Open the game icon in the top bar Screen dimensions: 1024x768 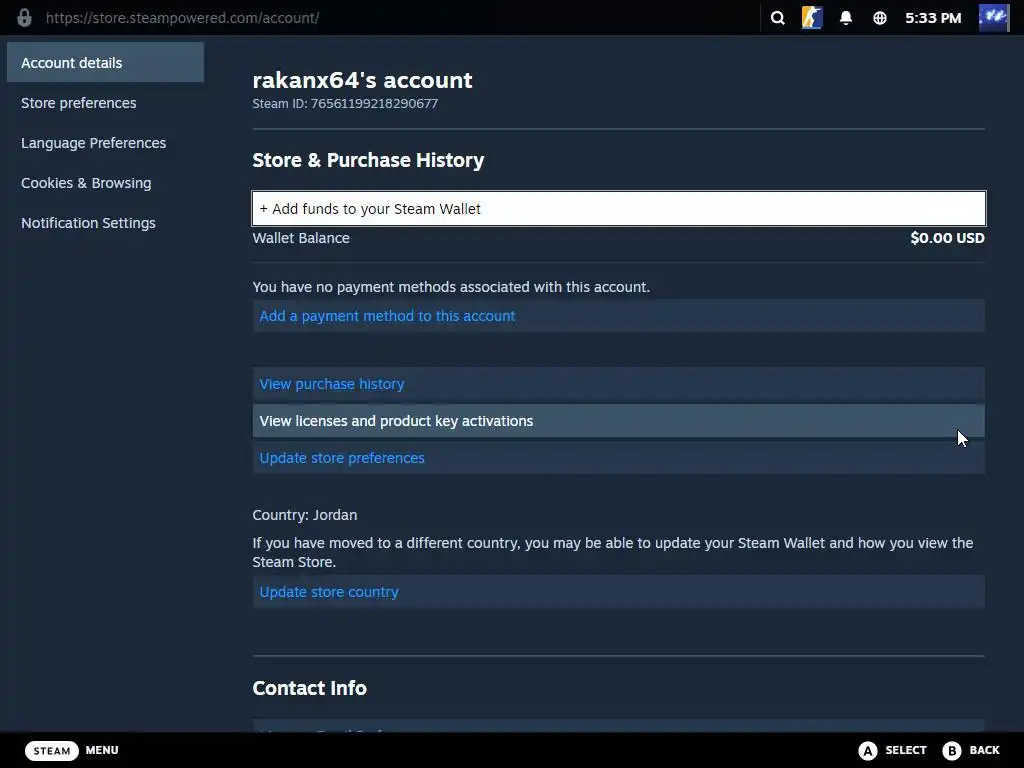812,18
